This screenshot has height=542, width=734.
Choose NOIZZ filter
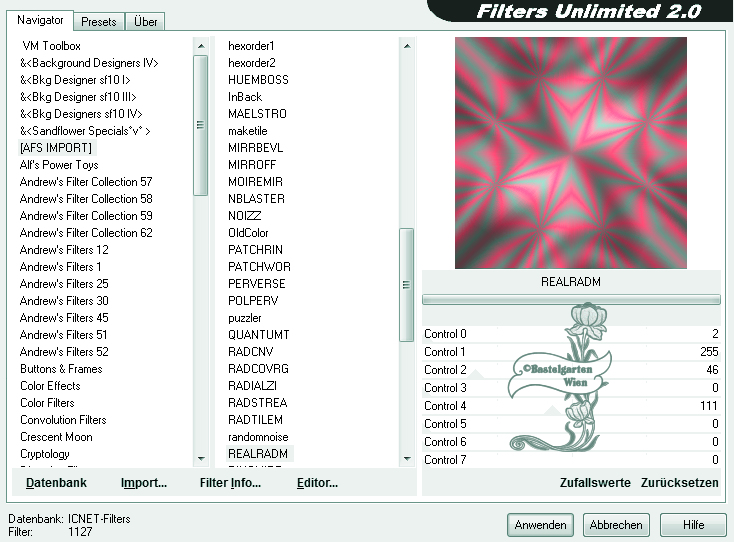244,216
